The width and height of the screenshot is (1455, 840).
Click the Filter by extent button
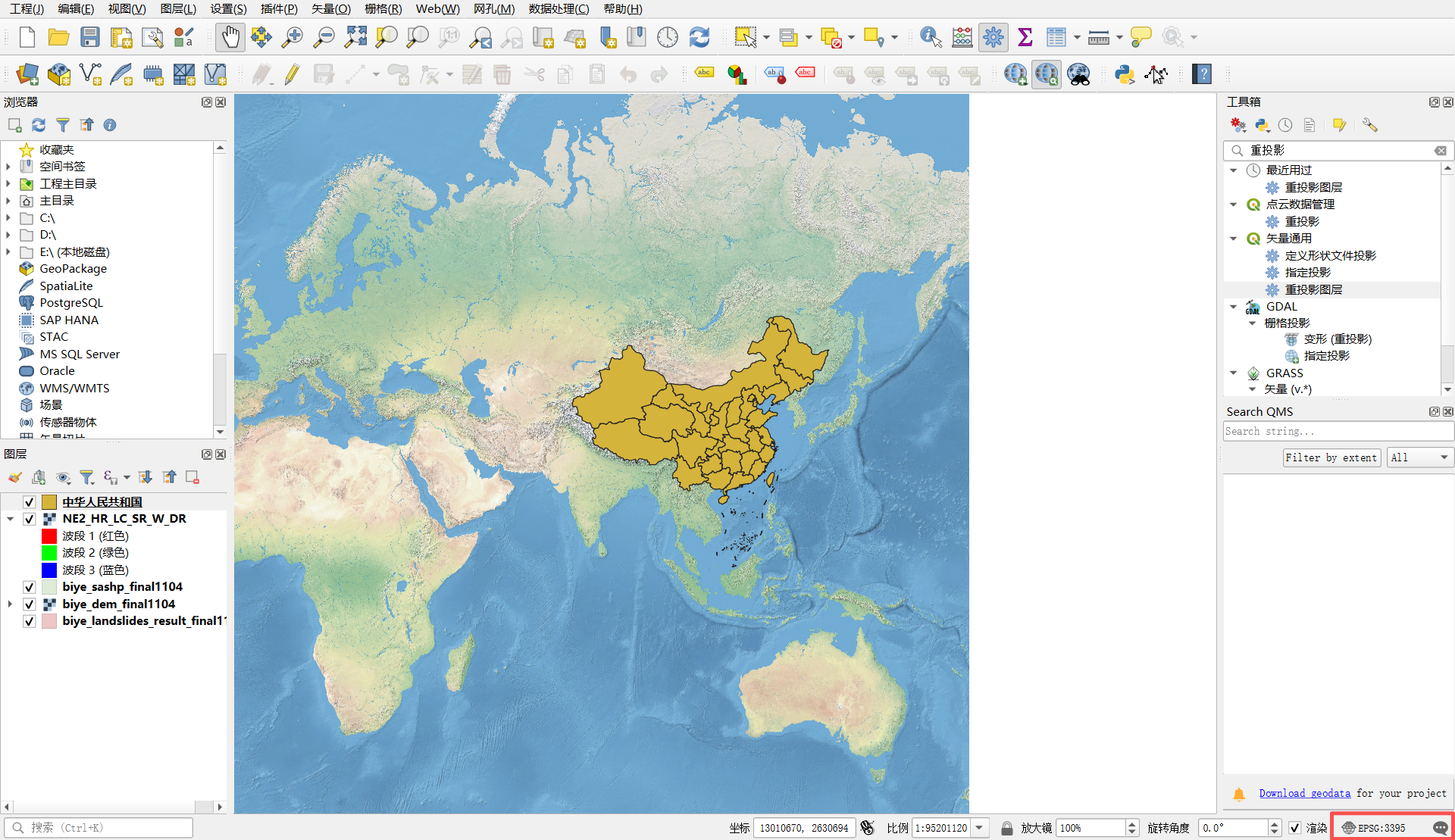(1331, 457)
